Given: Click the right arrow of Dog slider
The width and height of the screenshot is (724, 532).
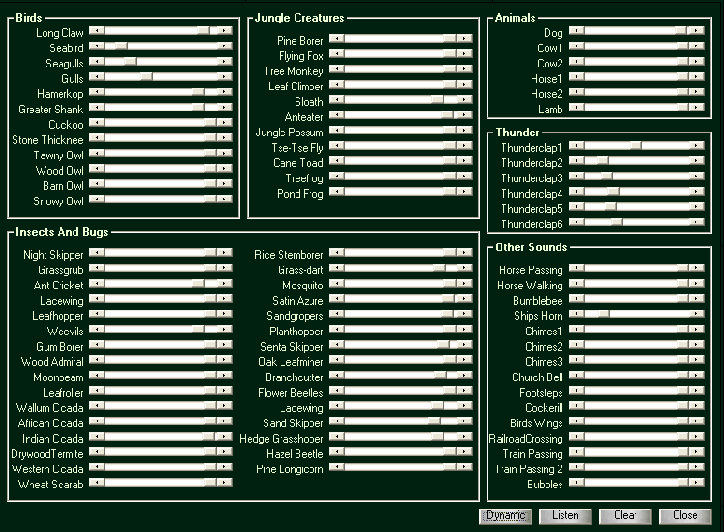Looking at the screenshot, I should pos(696,30).
